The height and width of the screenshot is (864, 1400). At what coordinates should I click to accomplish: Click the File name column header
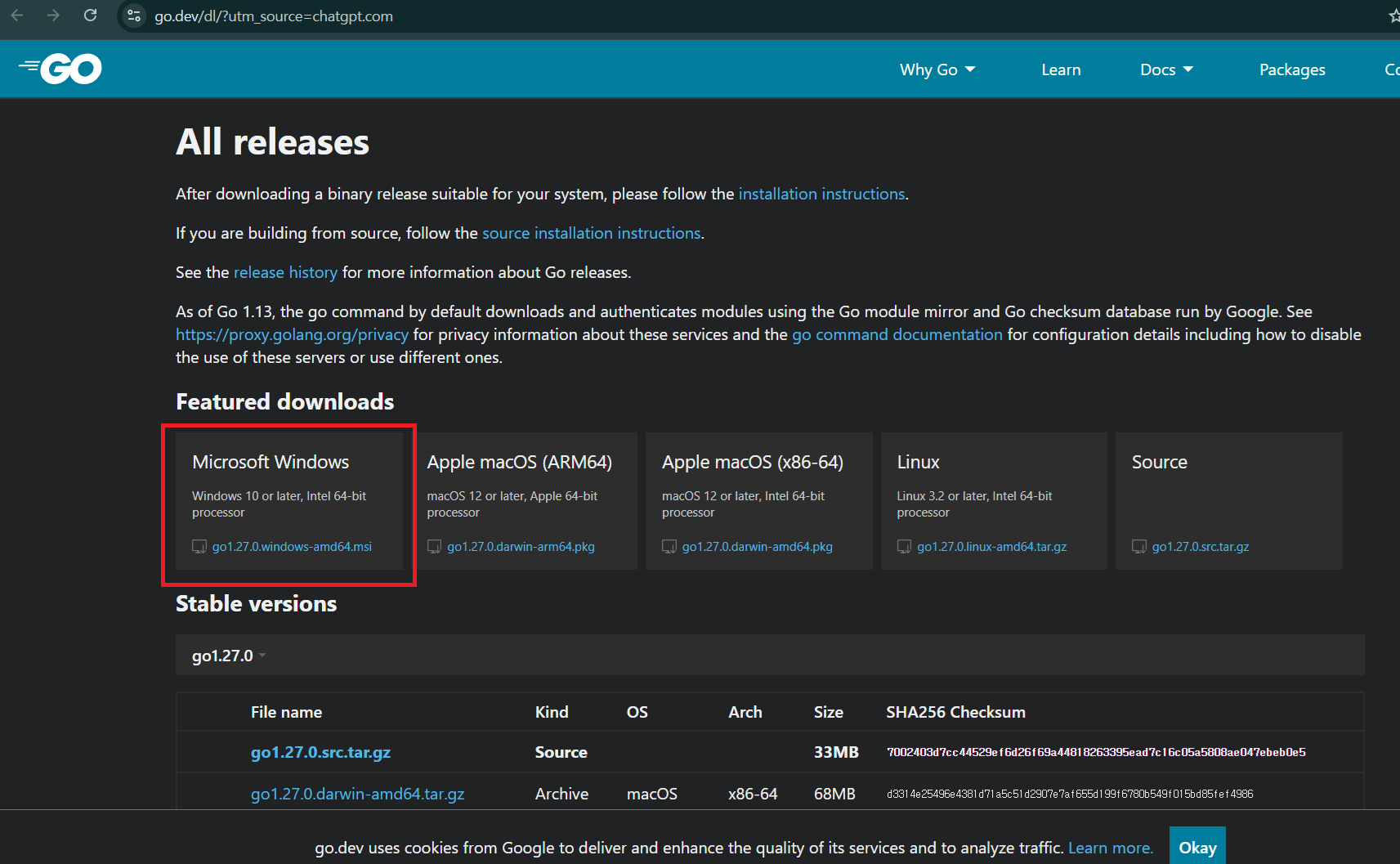(x=286, y=712)
